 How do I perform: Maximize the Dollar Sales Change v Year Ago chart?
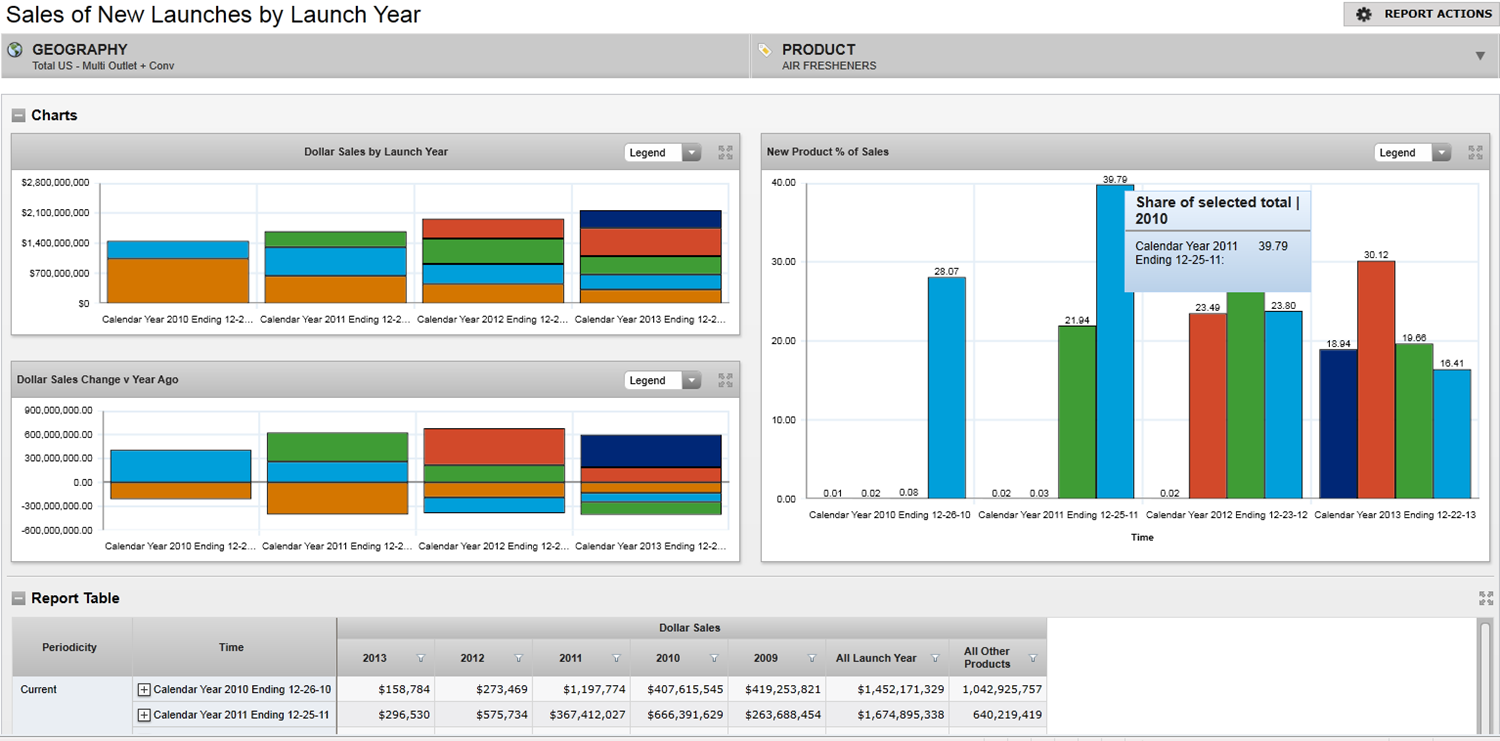tap(725, 380)
